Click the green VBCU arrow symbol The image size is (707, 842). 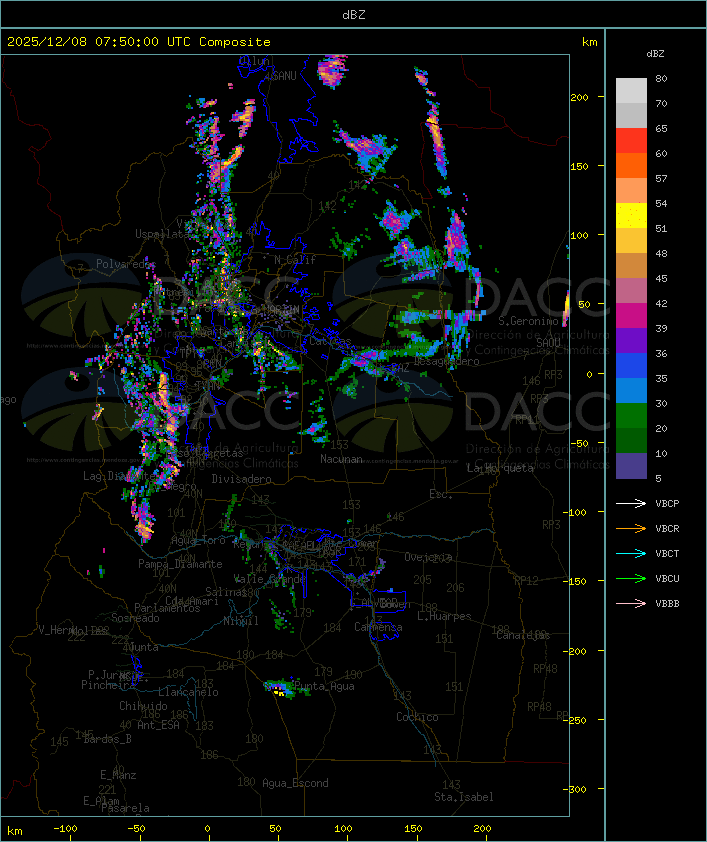point(631,578)
